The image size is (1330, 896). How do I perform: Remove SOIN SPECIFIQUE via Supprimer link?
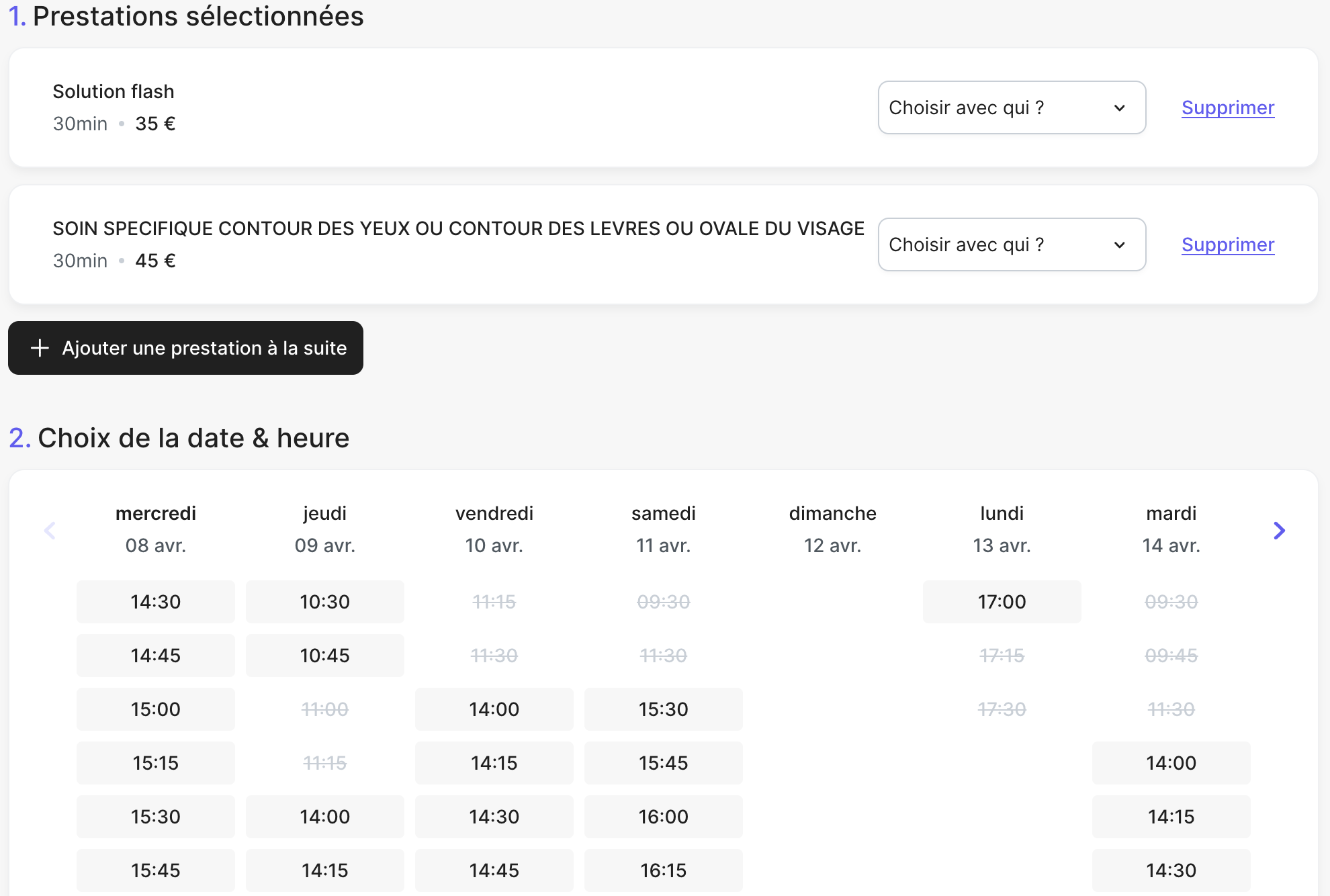click(1227, 244)
